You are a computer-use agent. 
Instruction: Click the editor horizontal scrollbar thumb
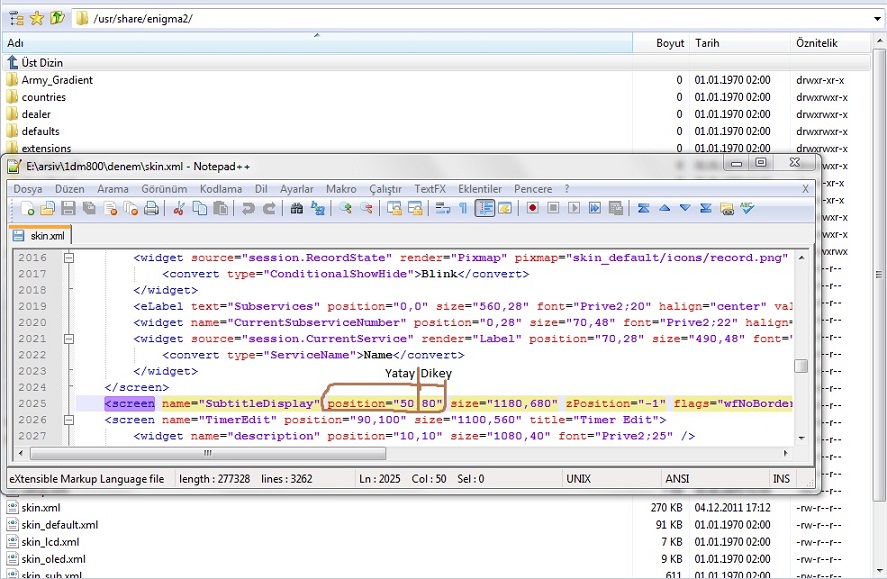208,453
